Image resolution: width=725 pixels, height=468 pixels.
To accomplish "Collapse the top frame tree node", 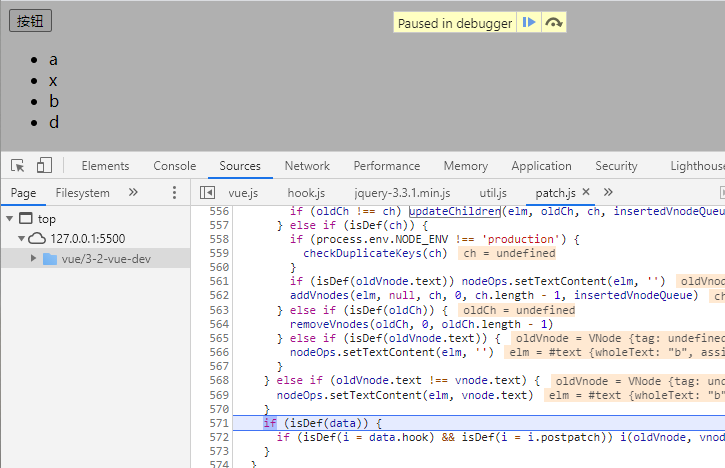I will [10, 218].
